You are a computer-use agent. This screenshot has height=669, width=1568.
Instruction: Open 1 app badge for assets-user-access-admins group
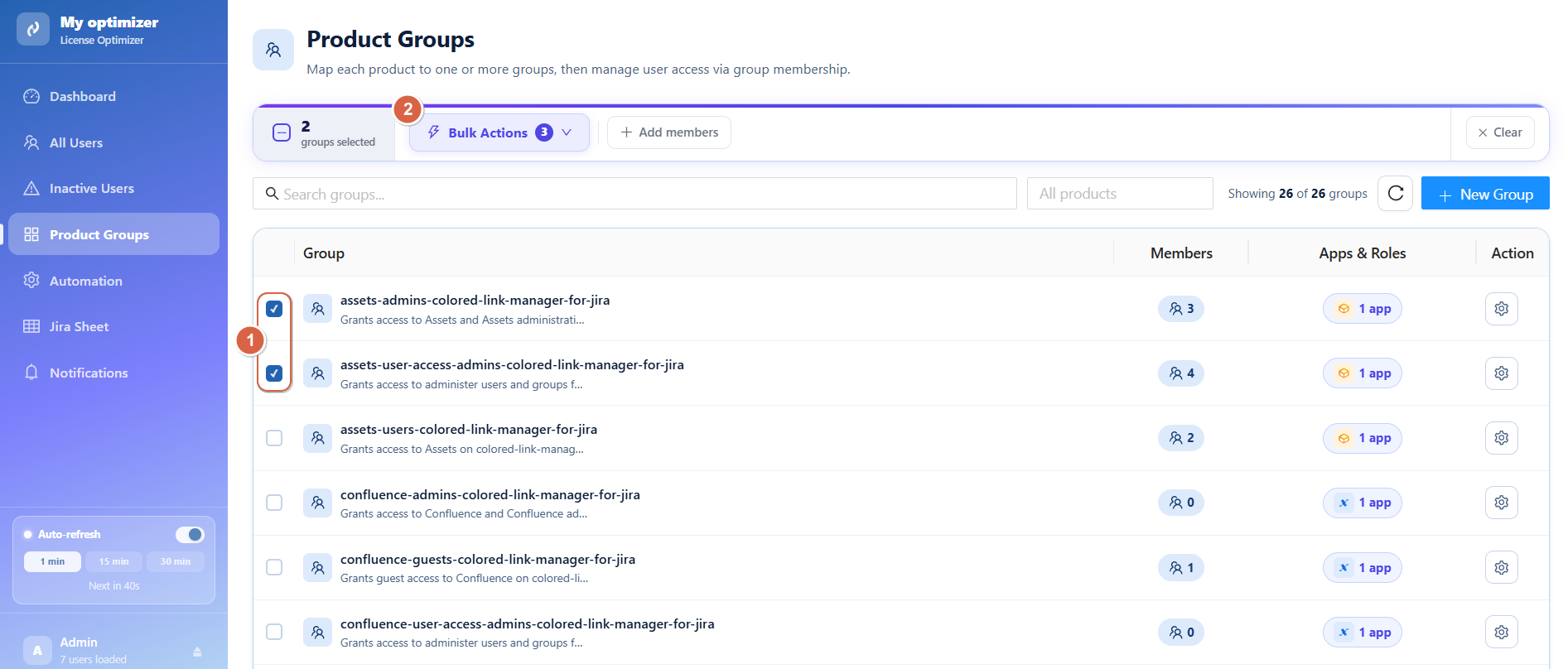(x=1363, y=373)
